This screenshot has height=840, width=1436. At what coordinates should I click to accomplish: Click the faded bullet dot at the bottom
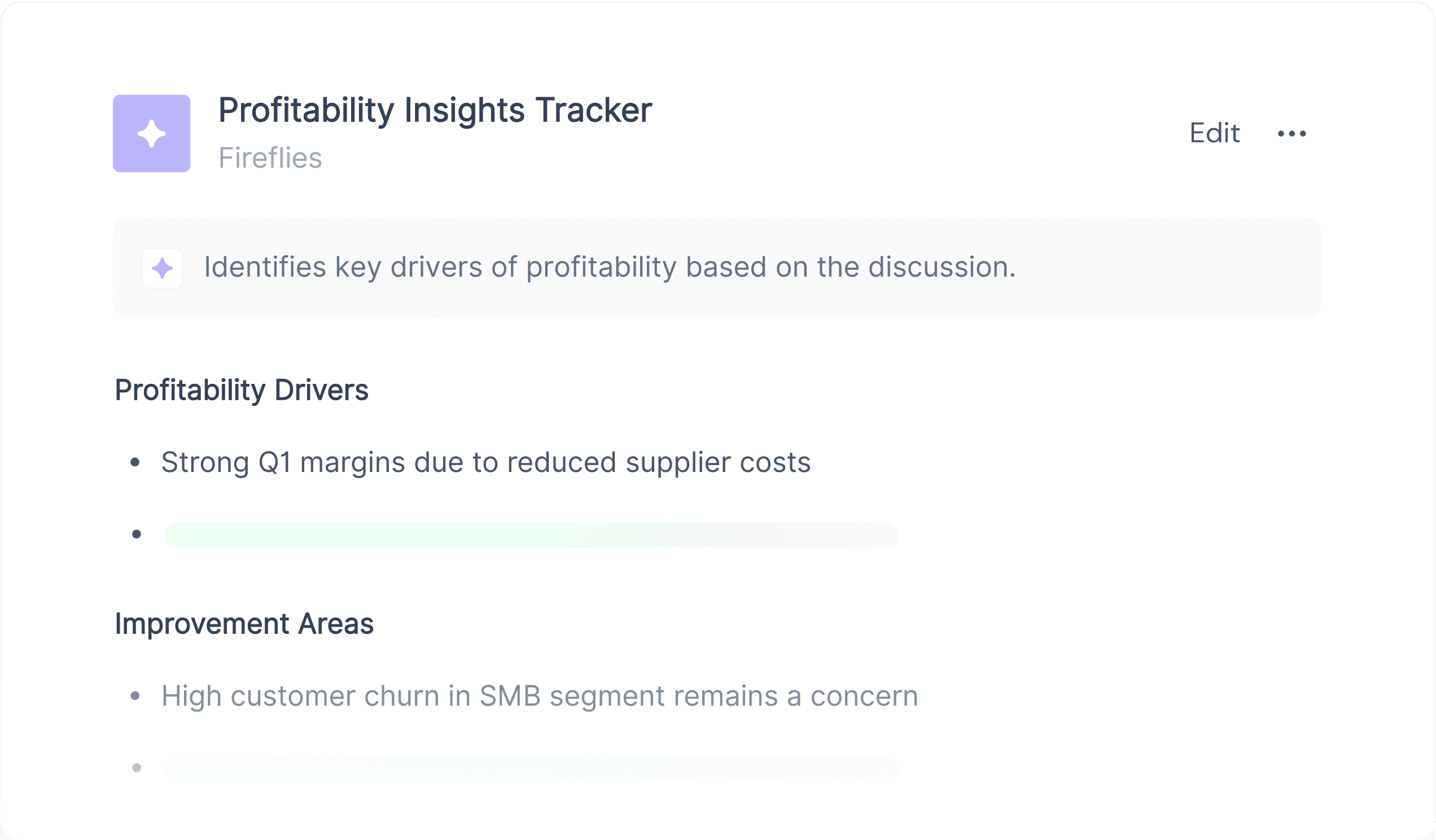pos(137,768)
